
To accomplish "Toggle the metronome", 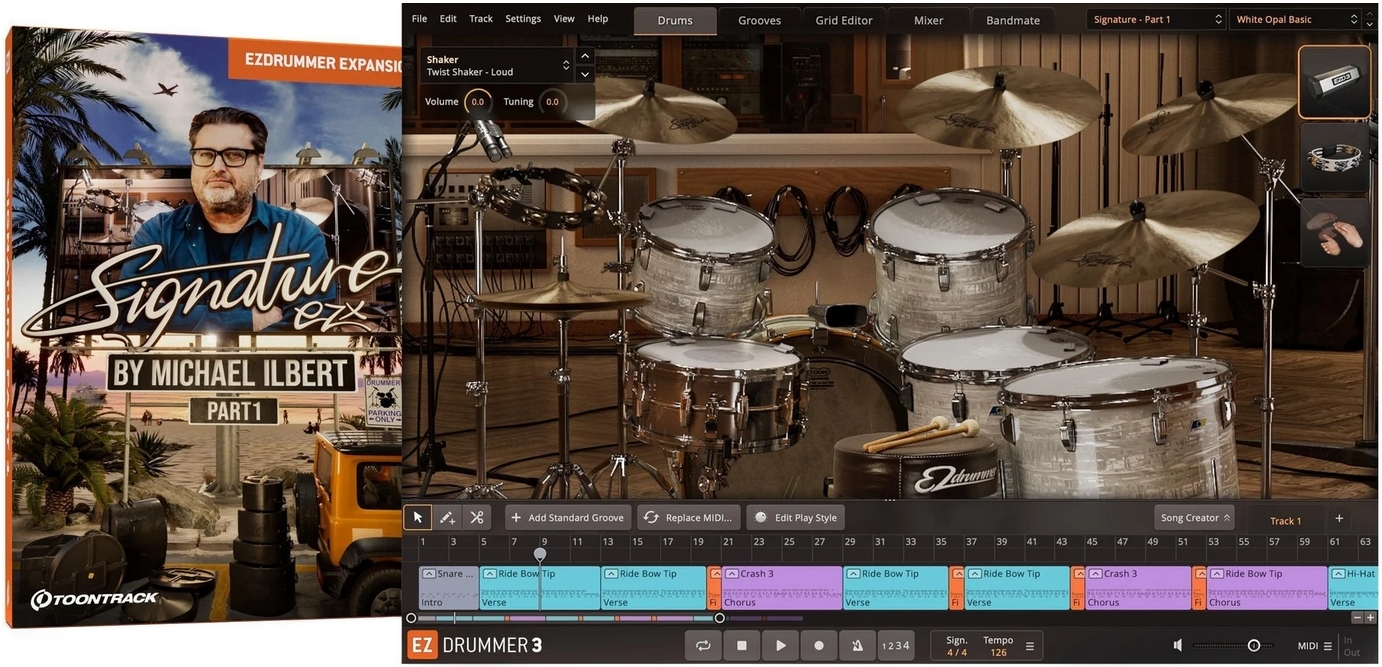I will [x=857, y=646].
